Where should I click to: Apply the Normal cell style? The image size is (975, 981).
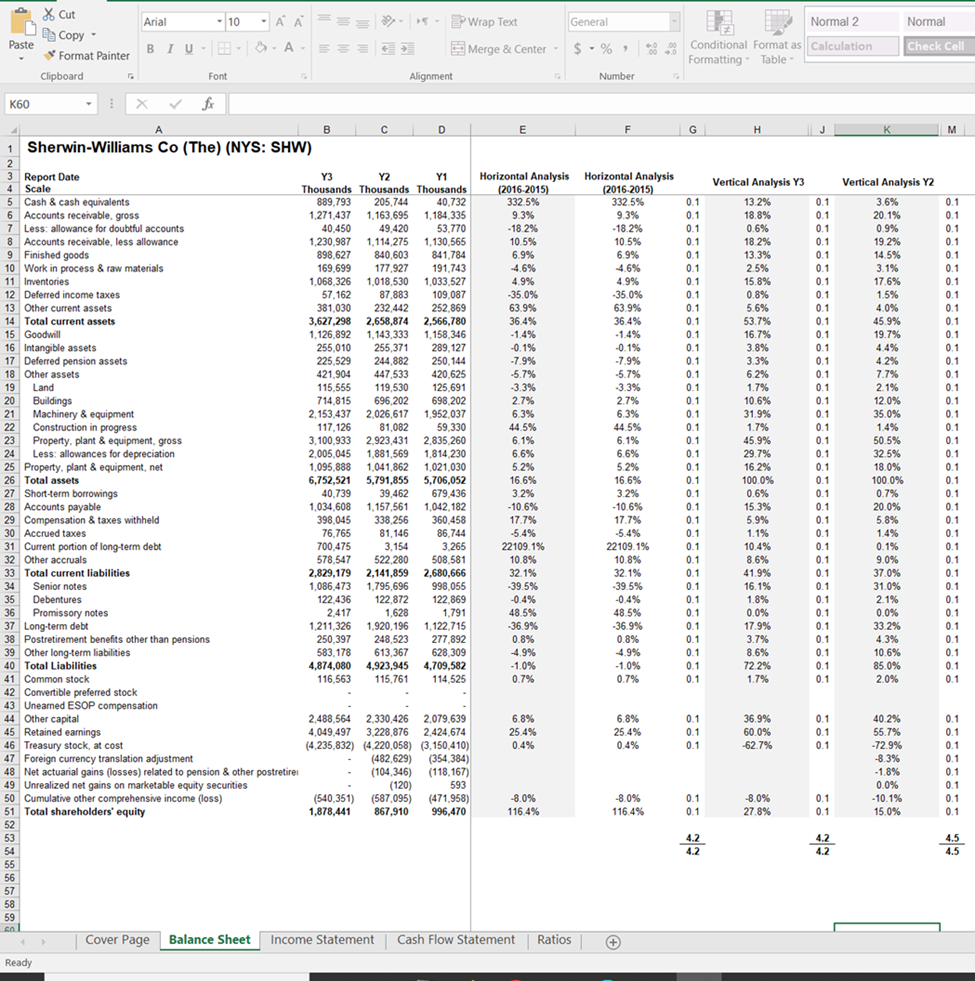click(x=939, y=22)
